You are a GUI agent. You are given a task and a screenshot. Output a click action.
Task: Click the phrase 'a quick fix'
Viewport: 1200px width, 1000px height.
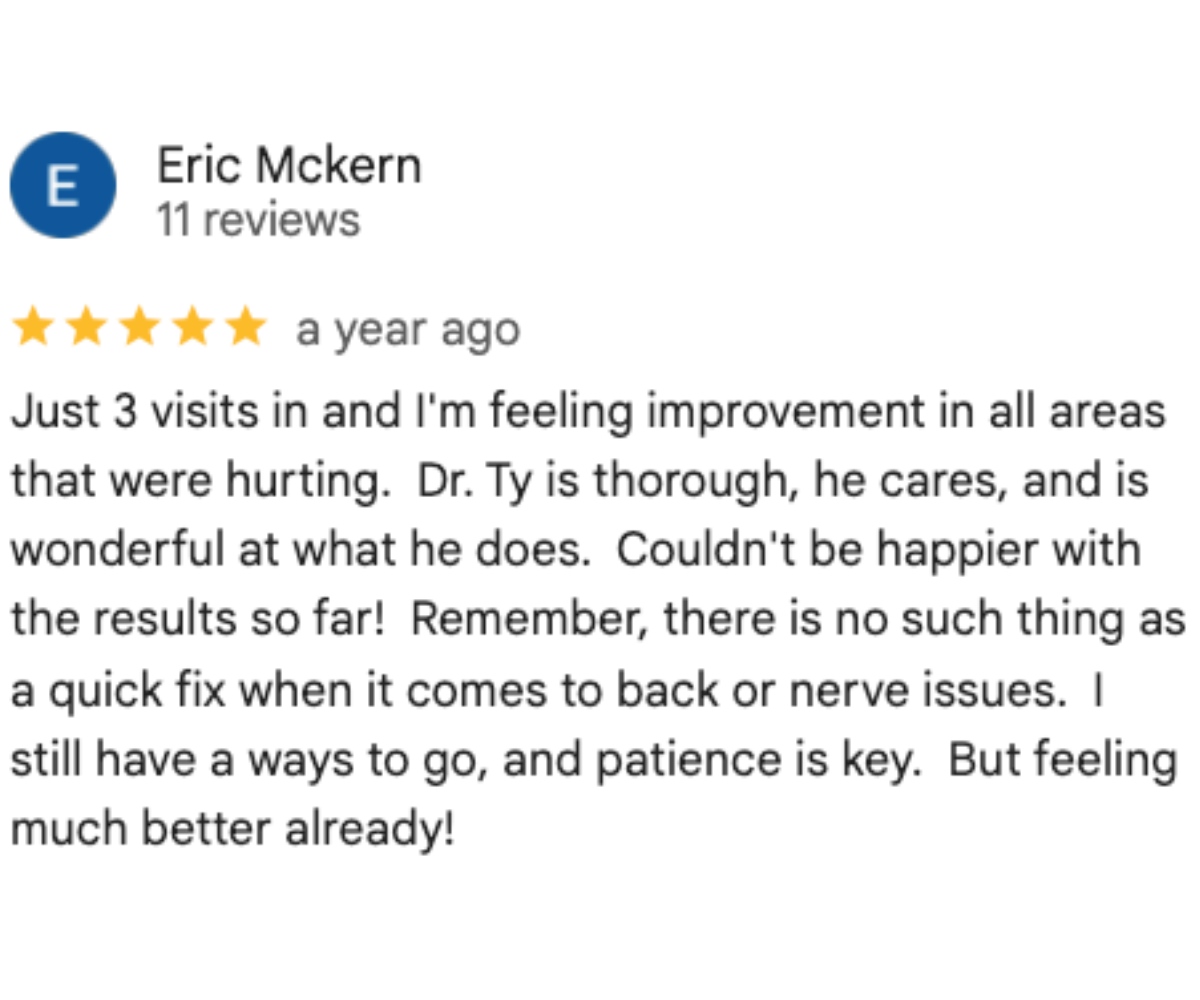tap(108, 691)
